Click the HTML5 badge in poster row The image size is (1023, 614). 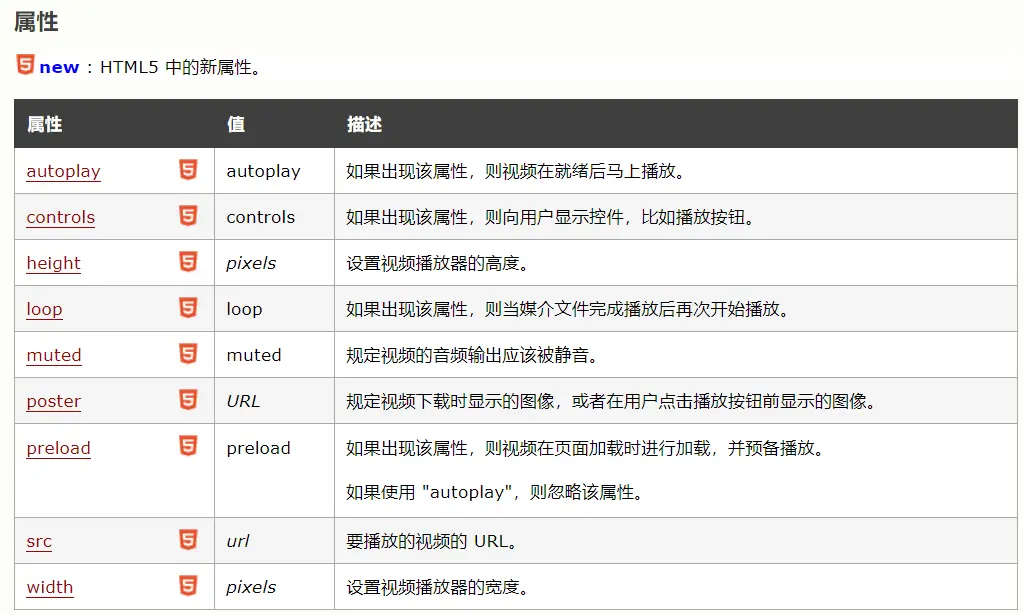[188, 399]
